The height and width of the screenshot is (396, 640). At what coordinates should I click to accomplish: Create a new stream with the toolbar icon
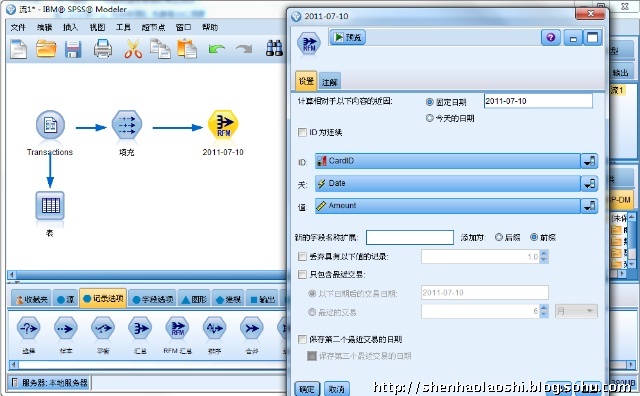18,49
